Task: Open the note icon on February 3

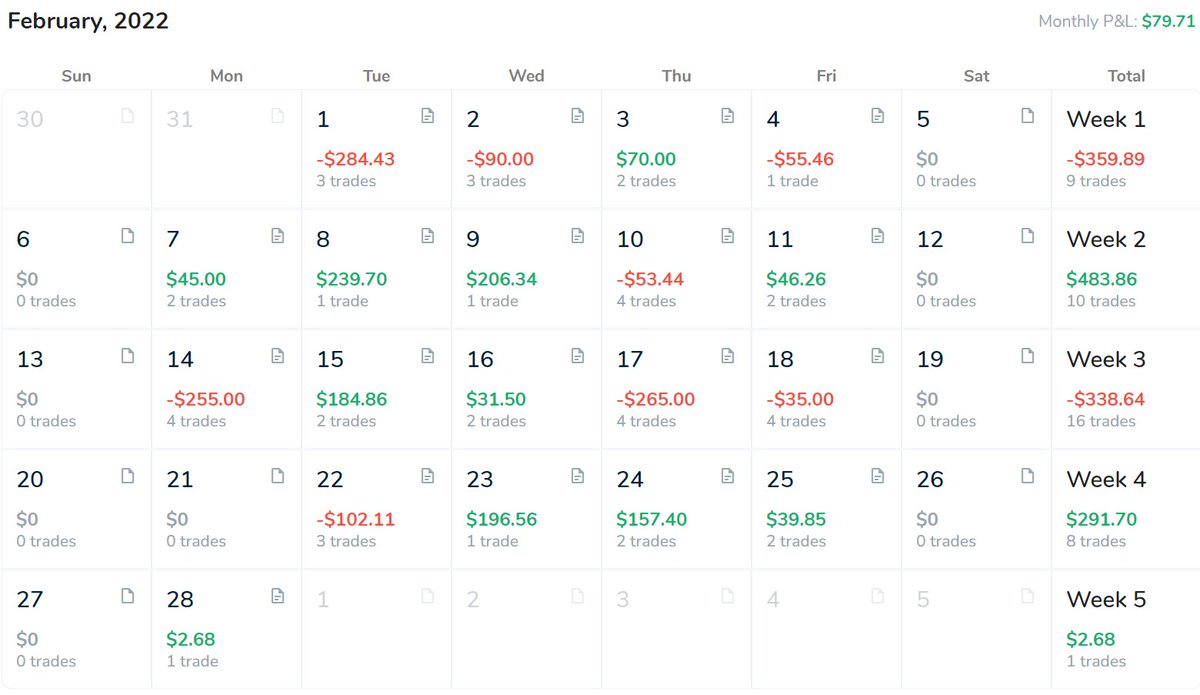Action: (x=727, y=116)
